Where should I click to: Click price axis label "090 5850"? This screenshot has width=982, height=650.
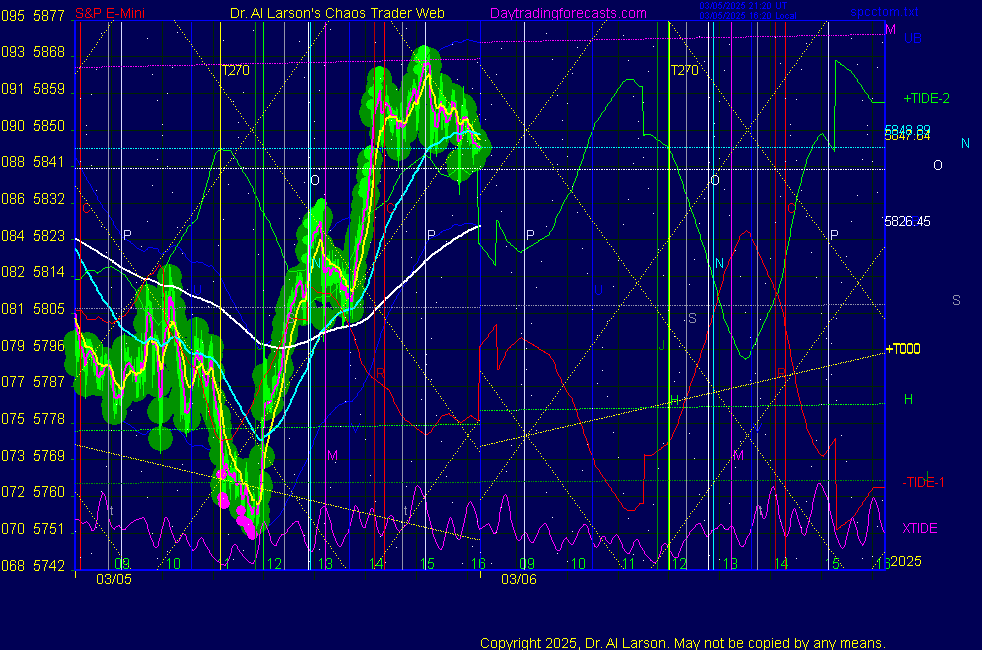click(x=33, y=126)
